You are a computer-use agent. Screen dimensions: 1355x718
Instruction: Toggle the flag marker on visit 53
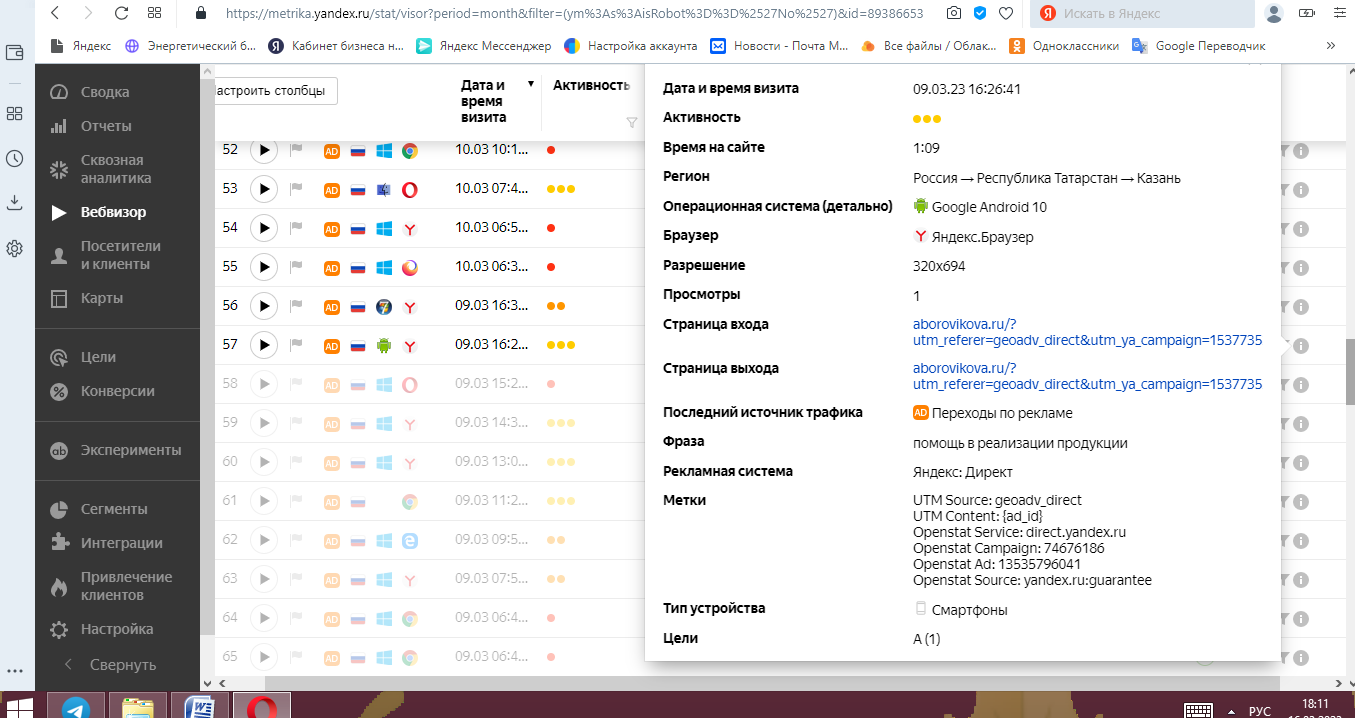tap(296, 189)
